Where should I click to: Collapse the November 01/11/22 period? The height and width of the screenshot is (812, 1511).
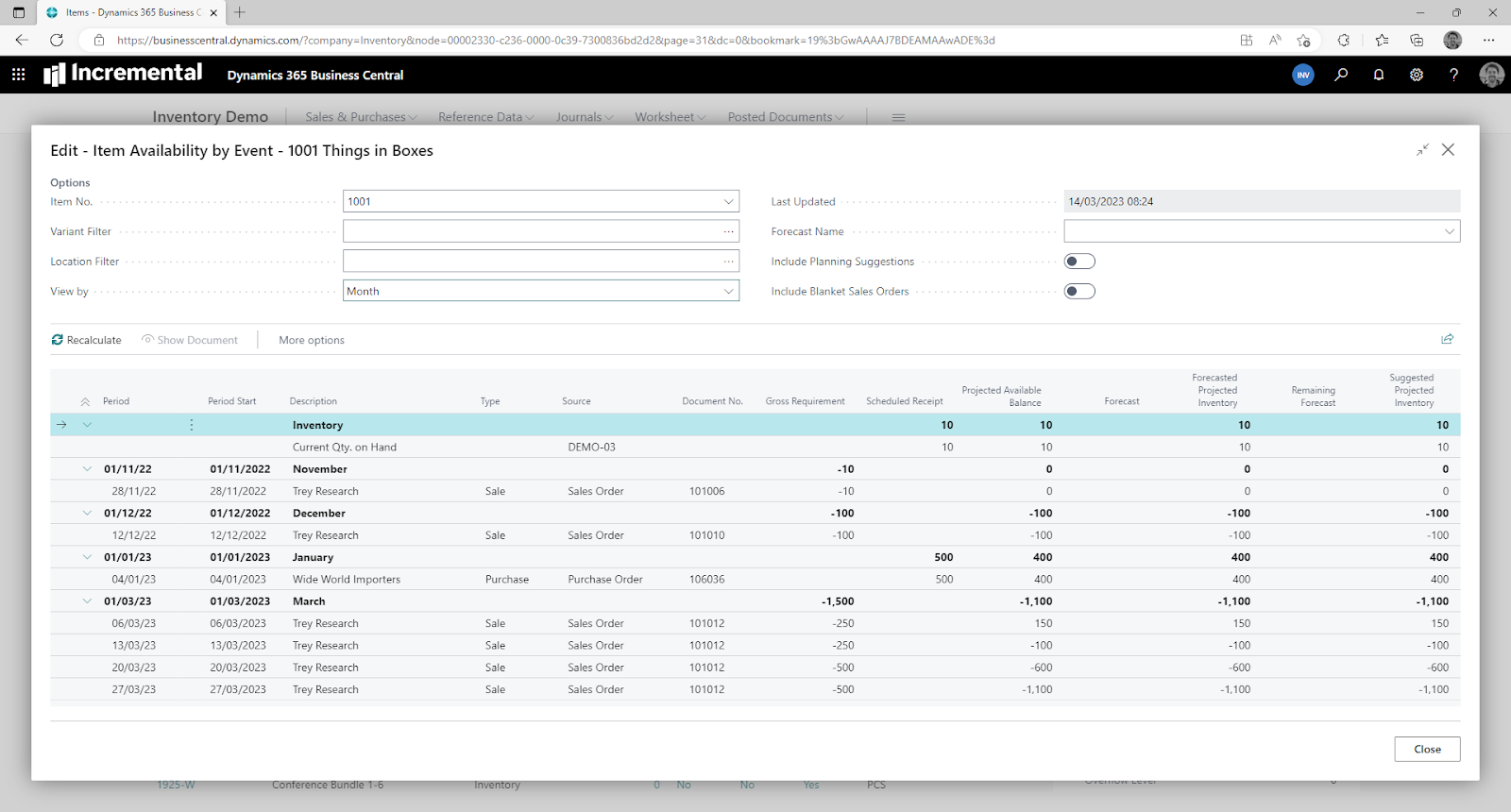[x=87, y=469]
